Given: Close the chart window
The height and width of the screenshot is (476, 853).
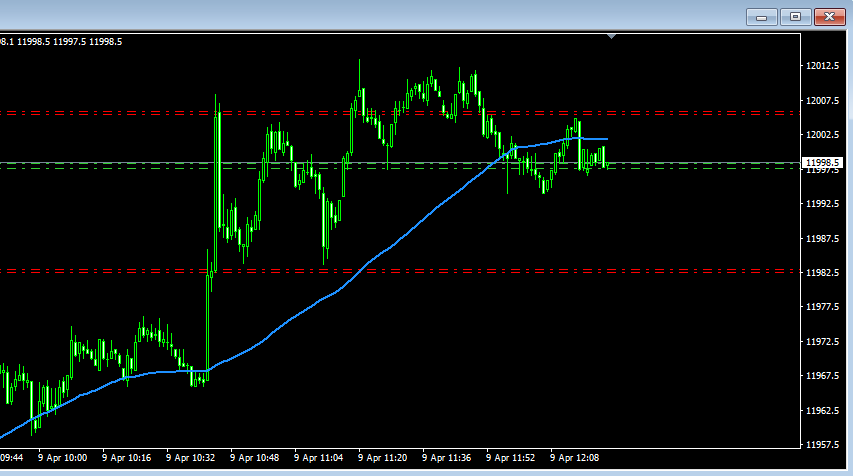Looking at the screenshot, I should pos(830,17).
